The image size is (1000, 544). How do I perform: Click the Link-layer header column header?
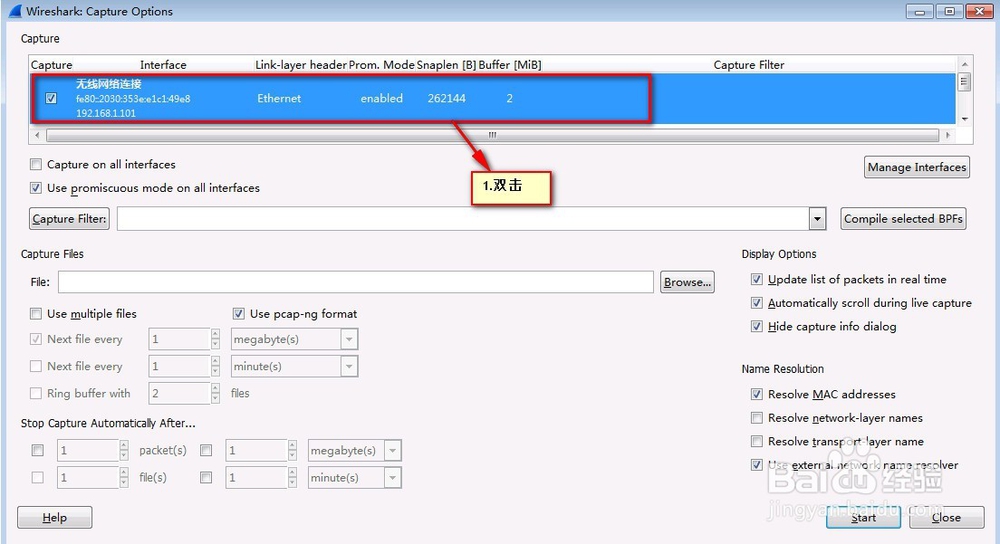click(300, 65)
